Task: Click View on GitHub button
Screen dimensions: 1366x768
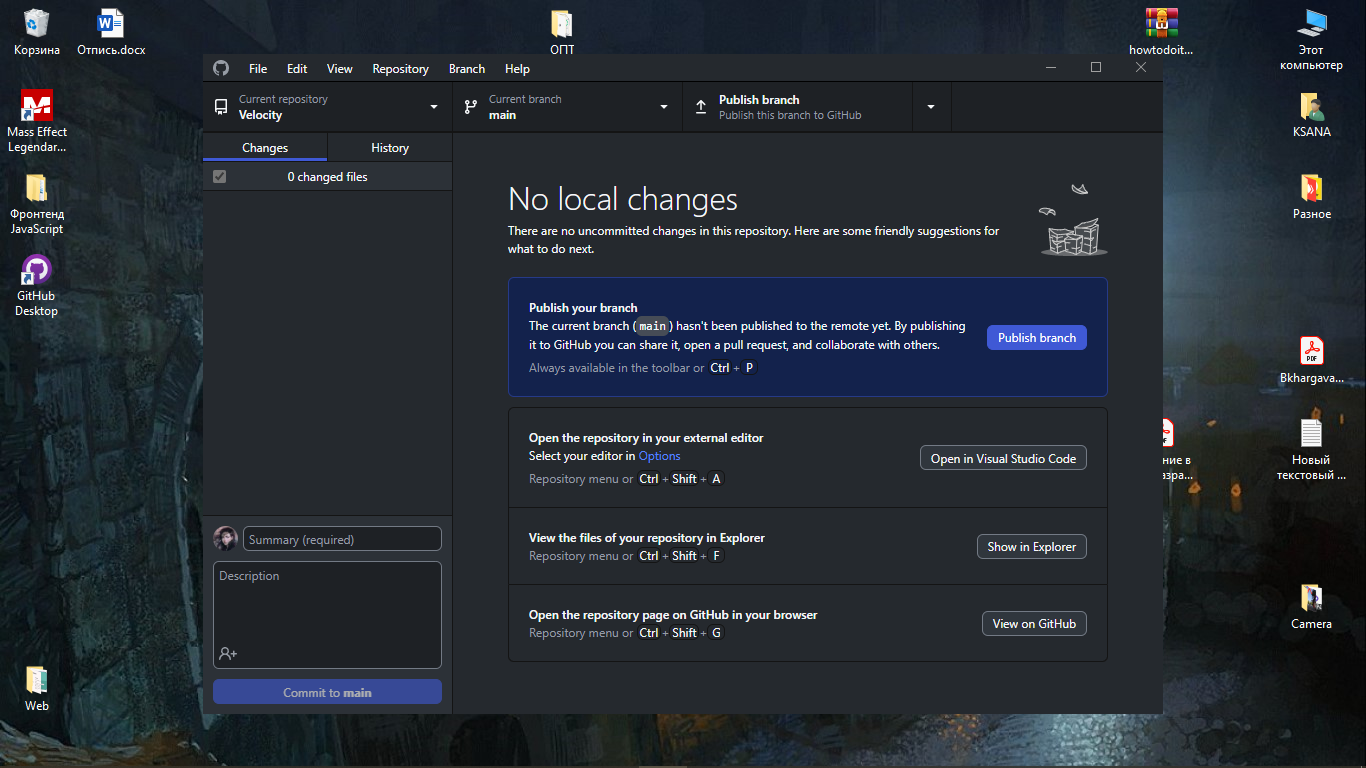Action: coord(1034,624)
